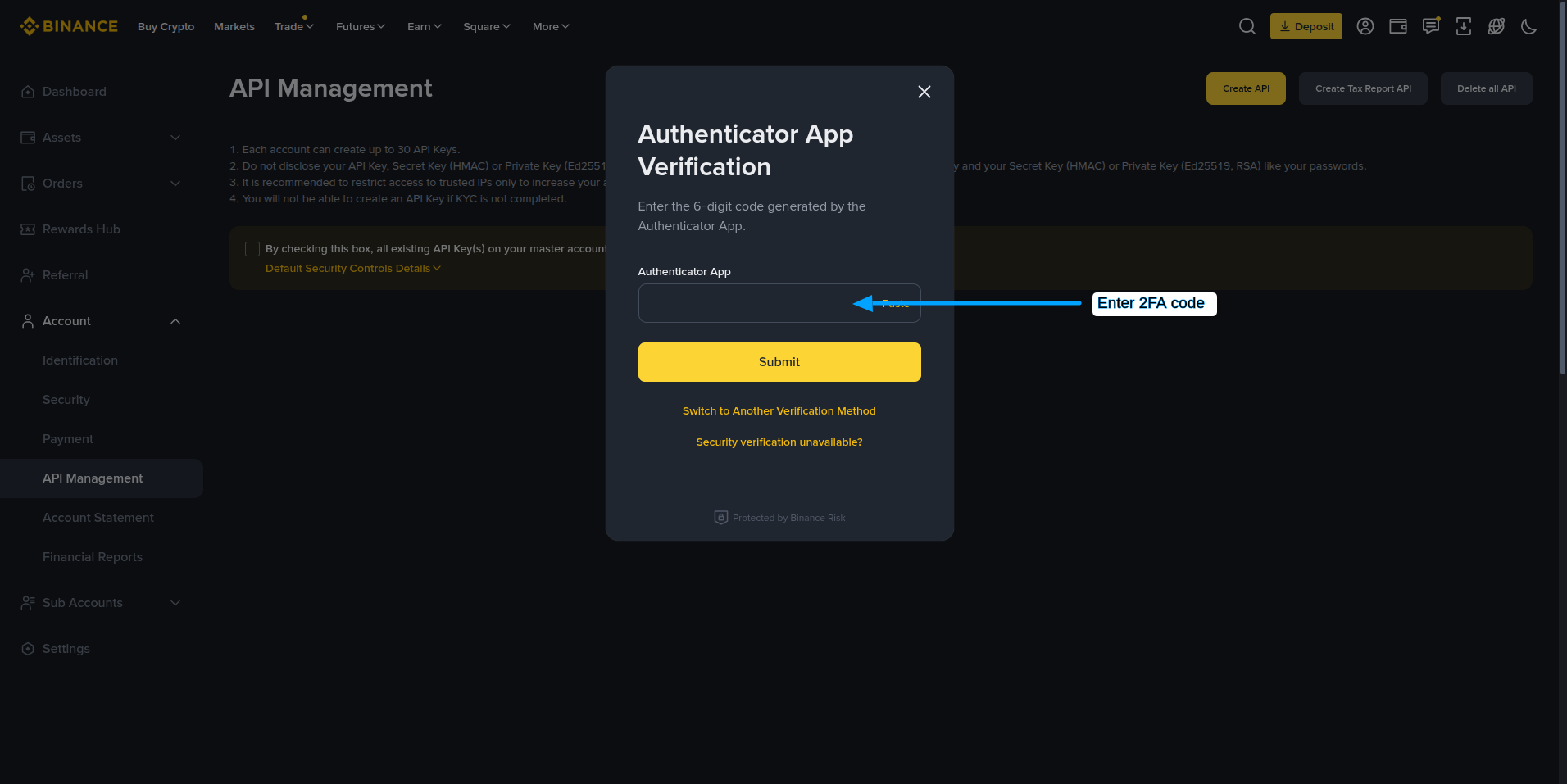Click the download app icon
The width and height of the screenshot is (1567, 784).
point(1464,26)
